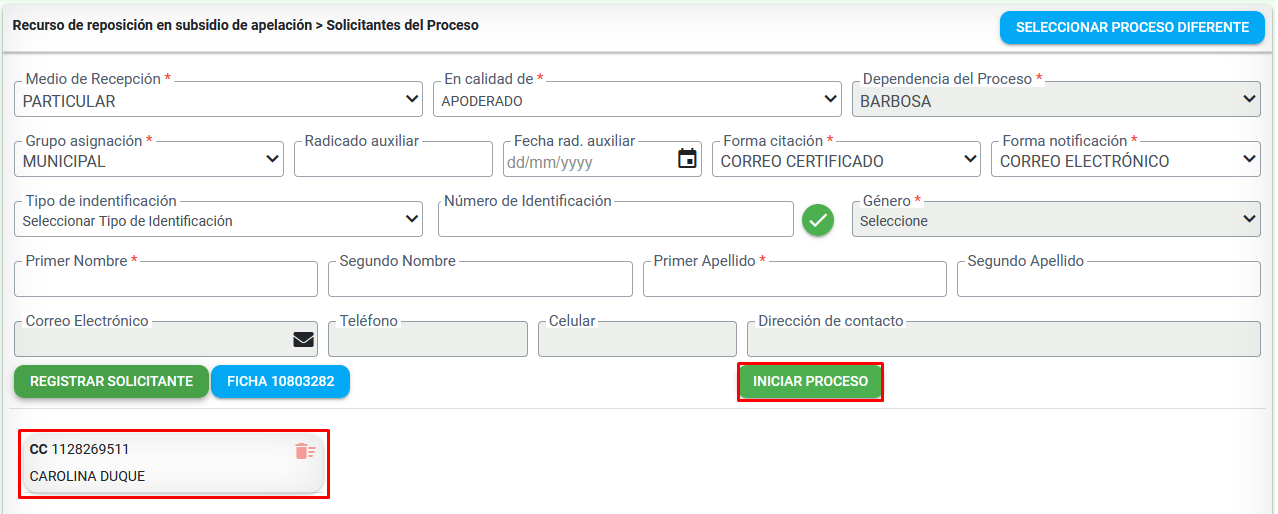Click the Radicado auxiliar text field
Screen dimensions: 1278x514
pos(393,161)
